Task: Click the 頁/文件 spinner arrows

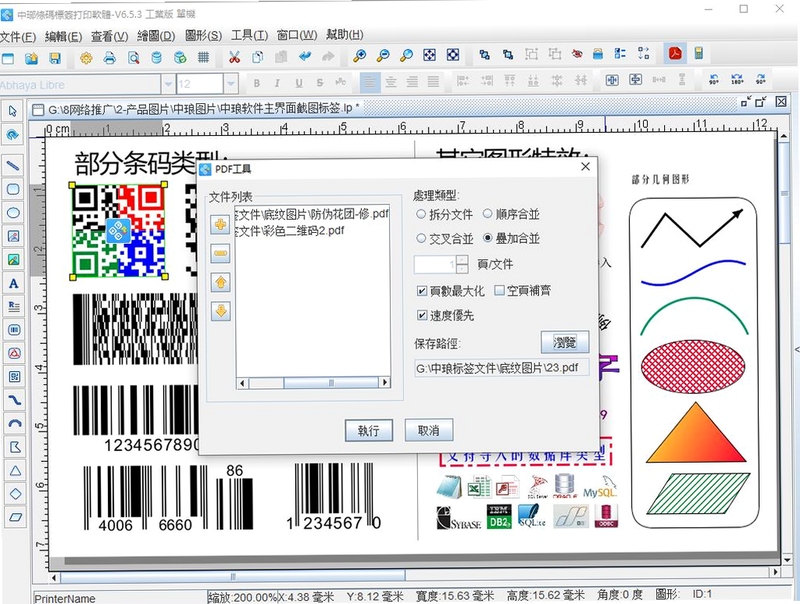Action: pos(462,264)
